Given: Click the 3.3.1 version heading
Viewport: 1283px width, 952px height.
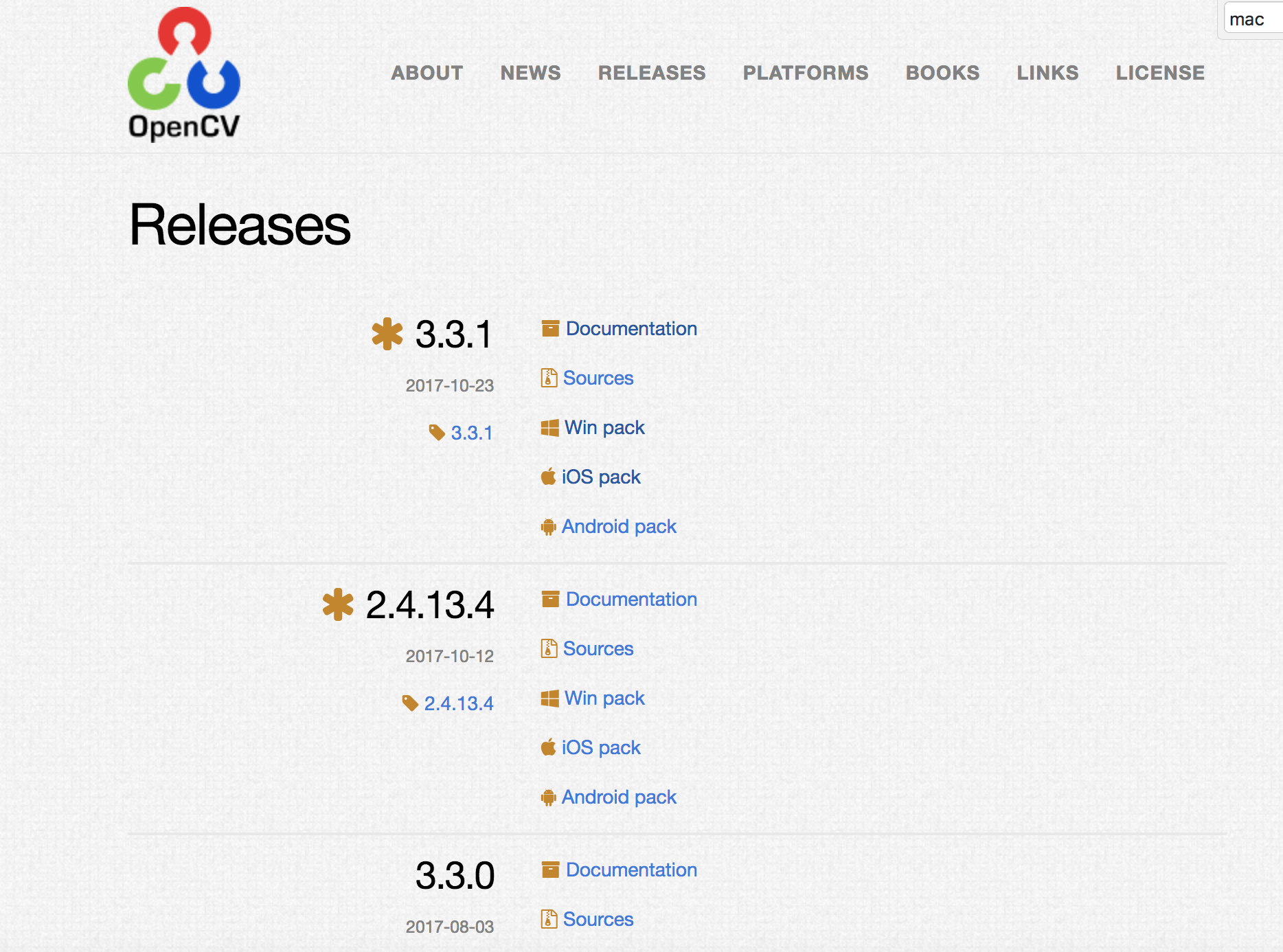Looking at the screenshot, I should pyautogui.click(x=454, y=335).
